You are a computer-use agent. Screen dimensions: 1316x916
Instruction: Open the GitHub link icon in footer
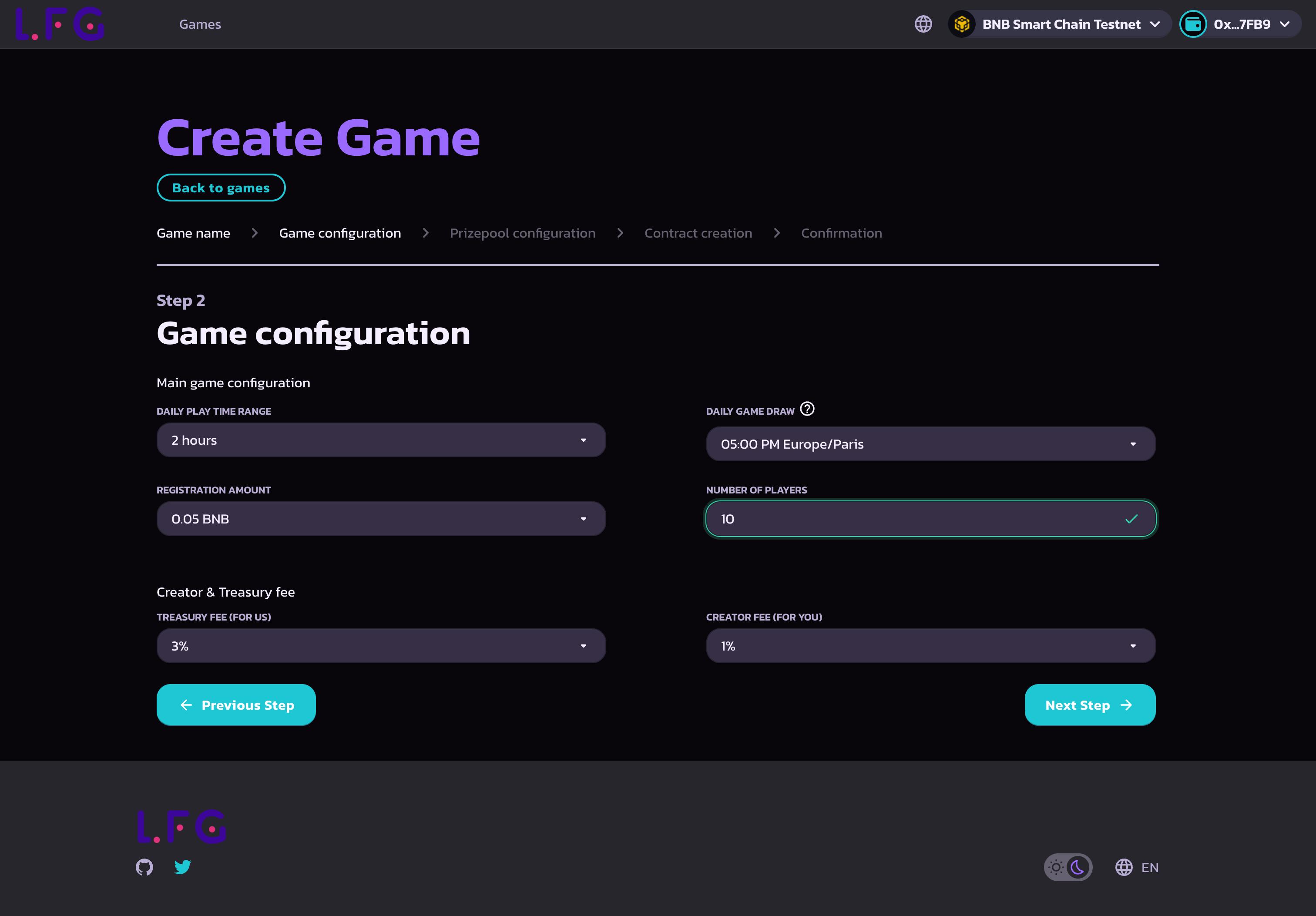click(144, 867)
